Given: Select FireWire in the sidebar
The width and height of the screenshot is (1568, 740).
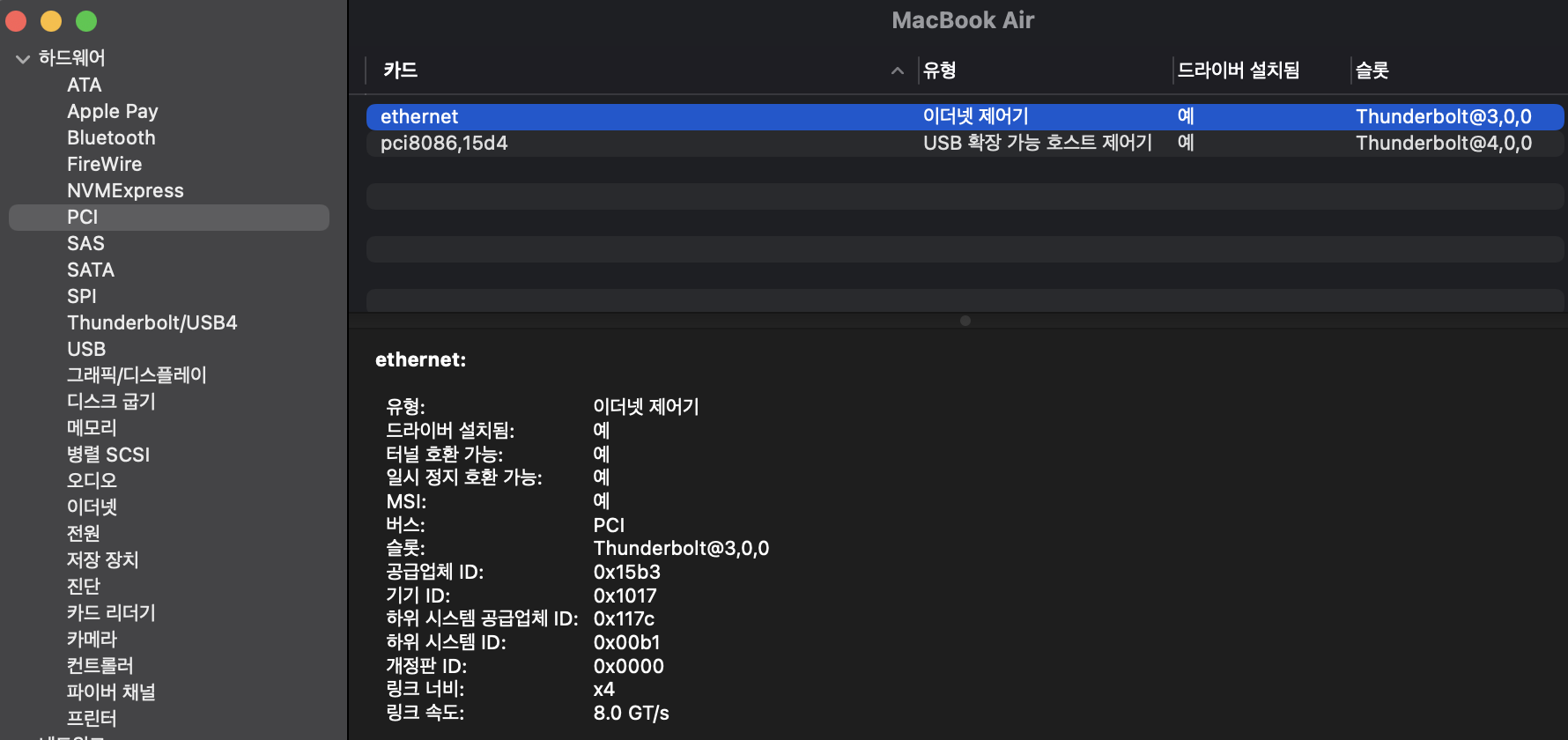Looking at the screenshot, I should tap(104, 164).
